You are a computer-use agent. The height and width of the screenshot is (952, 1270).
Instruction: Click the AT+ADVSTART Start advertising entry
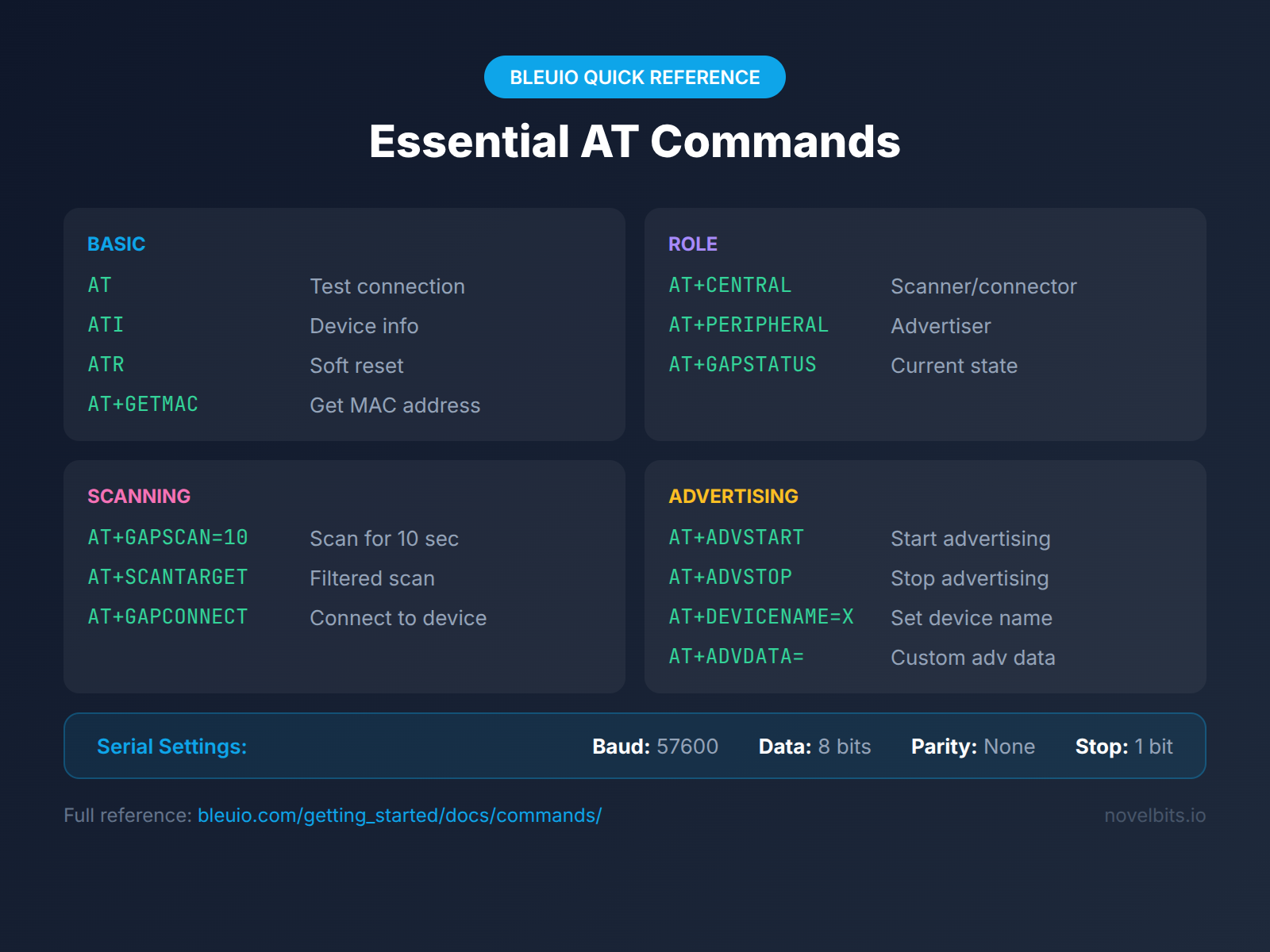point(736,537)
